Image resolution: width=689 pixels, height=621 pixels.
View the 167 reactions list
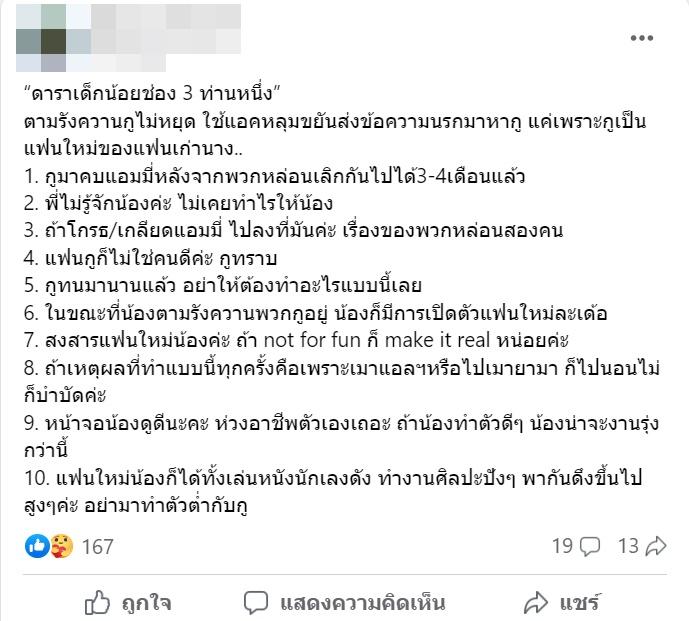coord(98,546)
